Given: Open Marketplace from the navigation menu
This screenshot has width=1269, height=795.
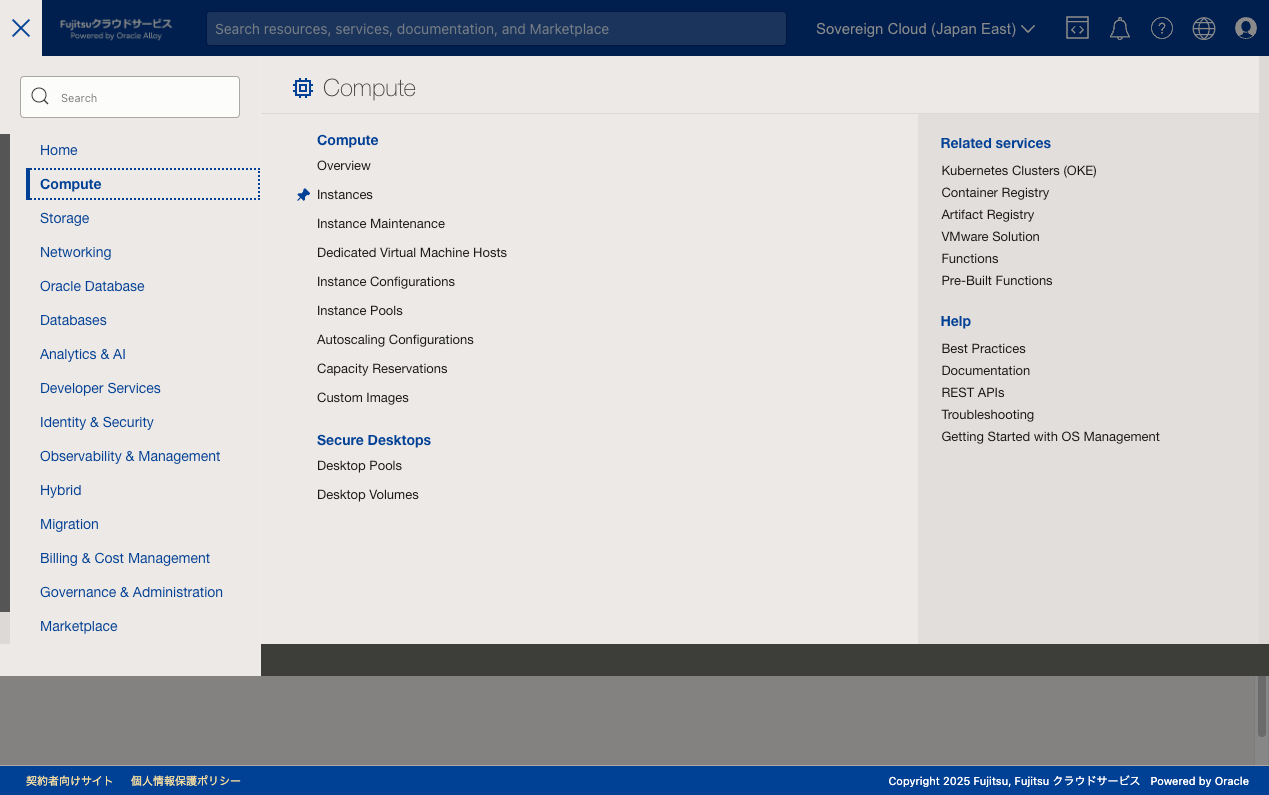Looking at the screenshot, I should (78, 626).
